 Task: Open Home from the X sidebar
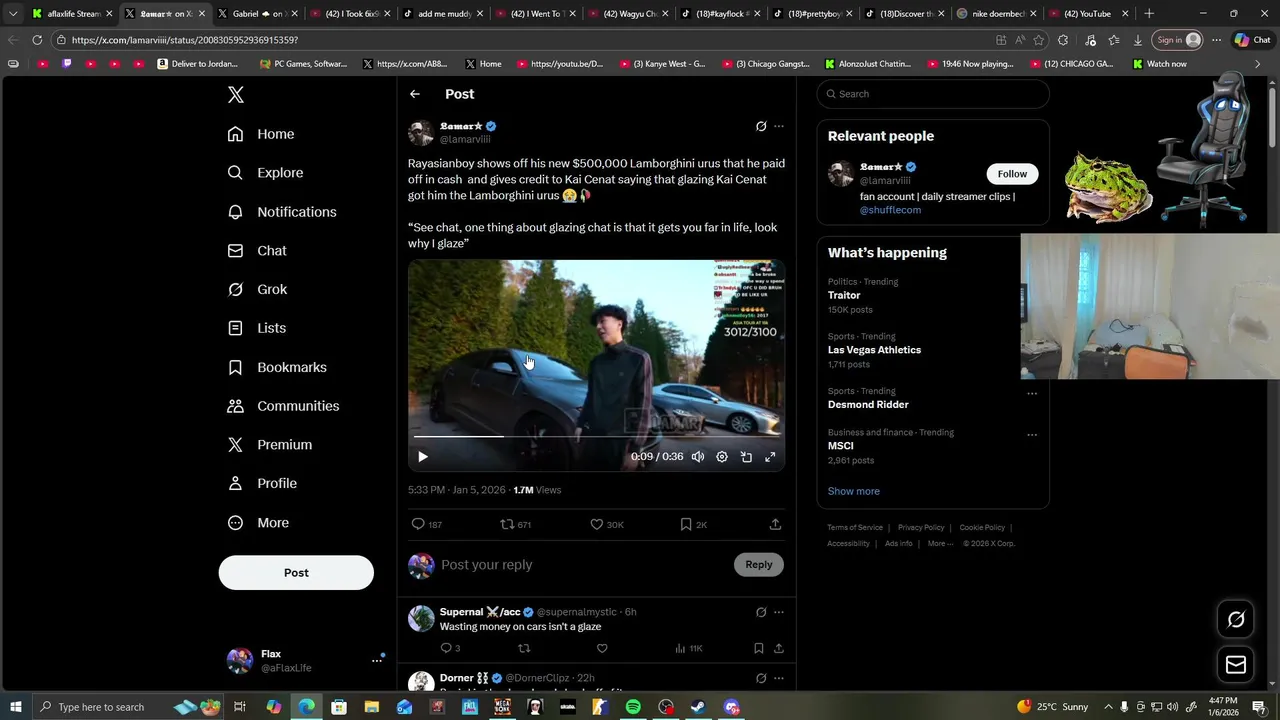pyautogui.click(x=261, y=134)
